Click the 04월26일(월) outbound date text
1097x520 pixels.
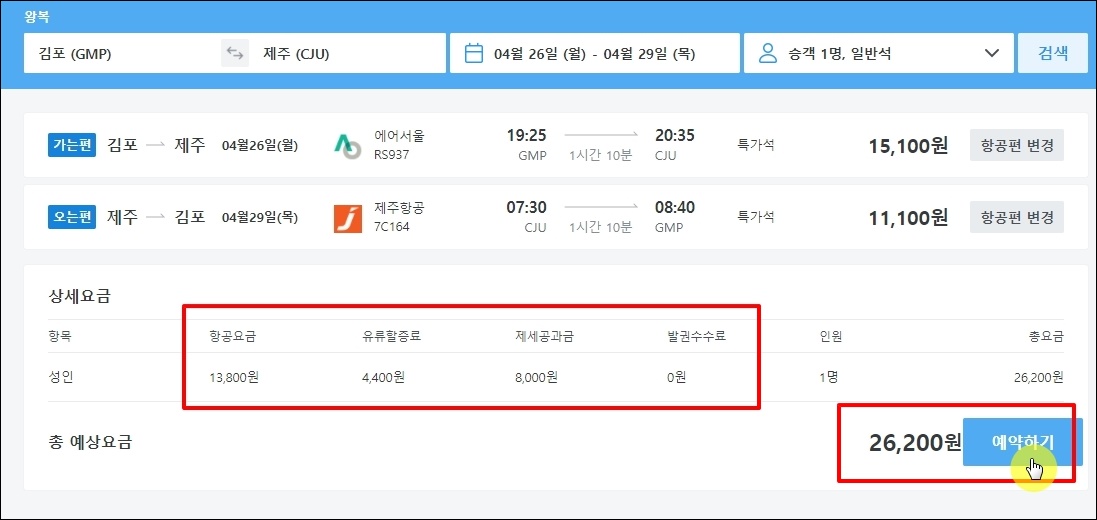click(x=260, y=146)
